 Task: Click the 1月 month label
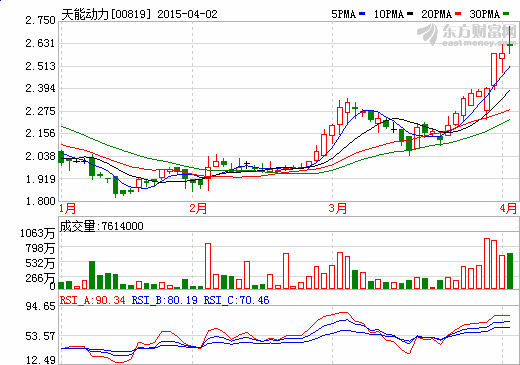pyautogui.click(x=68, y=209)
